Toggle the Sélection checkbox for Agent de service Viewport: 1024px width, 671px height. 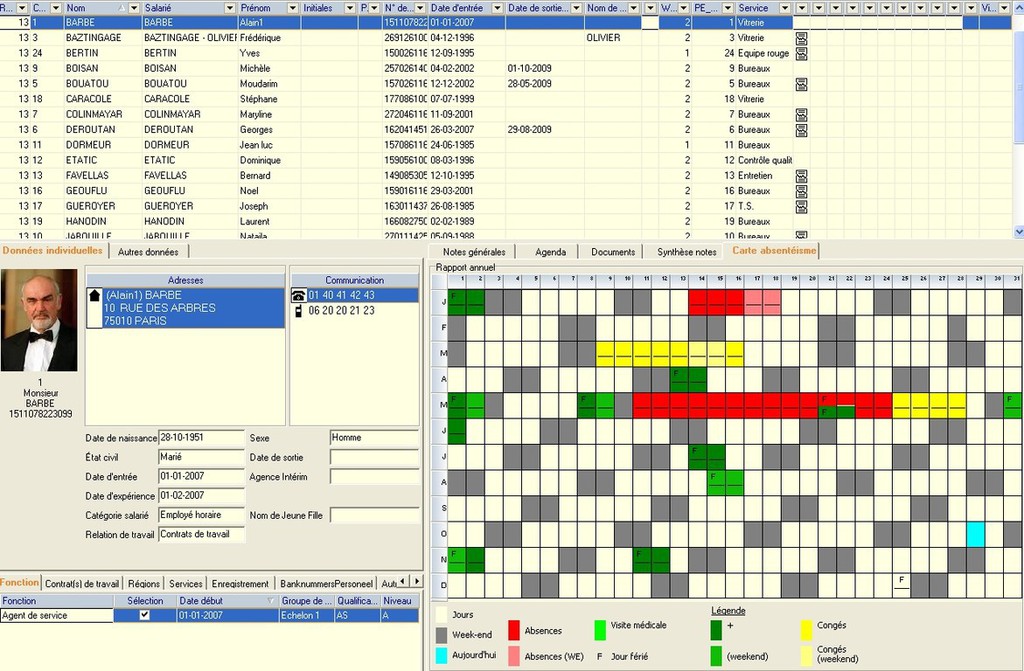(x=144, y=616)
